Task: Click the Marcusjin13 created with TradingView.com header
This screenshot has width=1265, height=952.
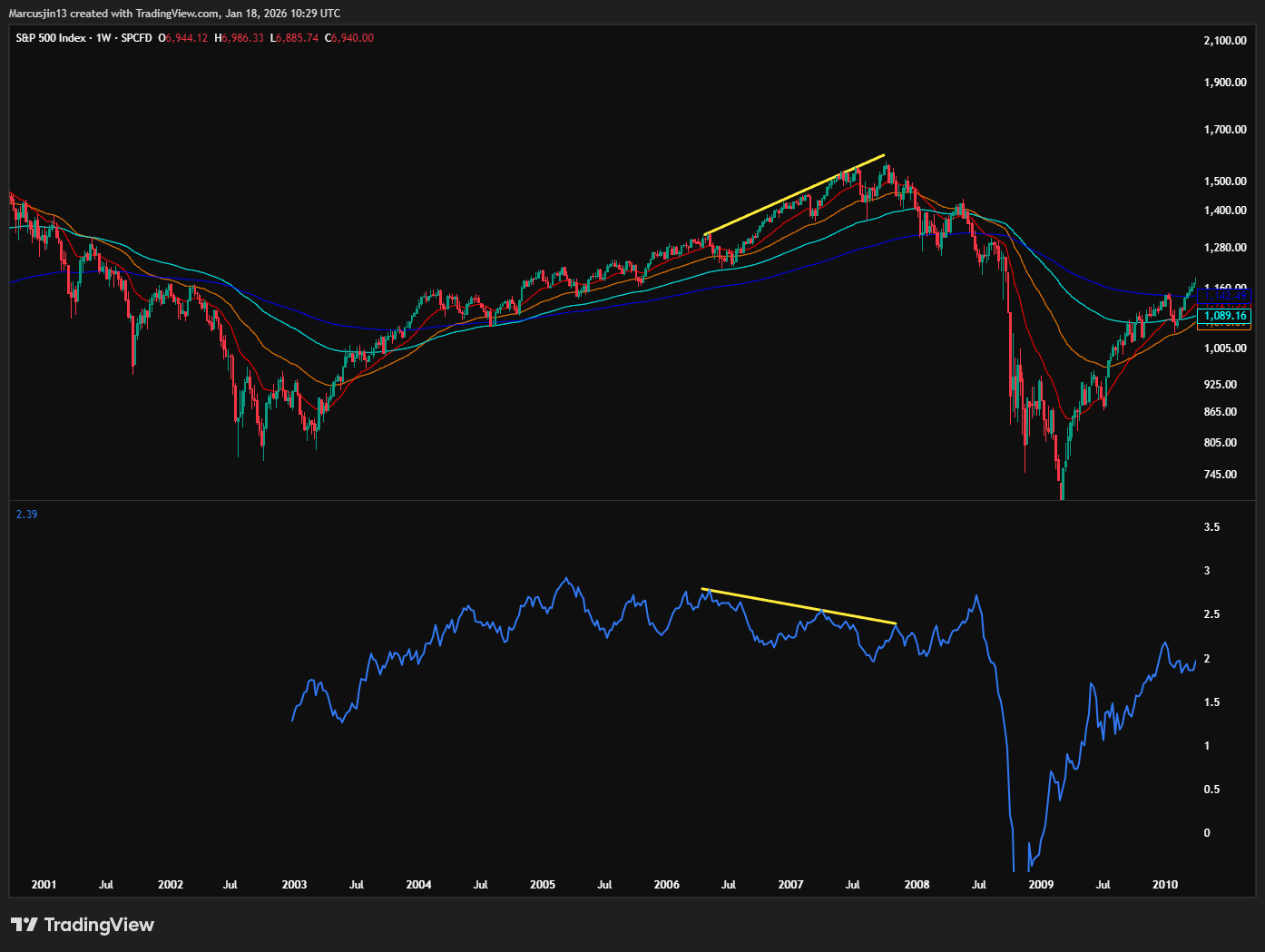Action: pyautogui.click(x=175, y=14)
